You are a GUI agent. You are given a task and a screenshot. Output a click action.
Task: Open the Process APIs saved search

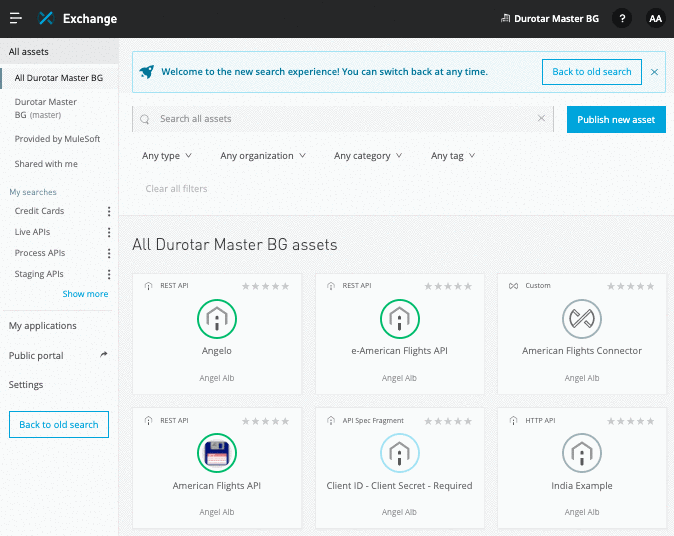(x=40, y=253)
